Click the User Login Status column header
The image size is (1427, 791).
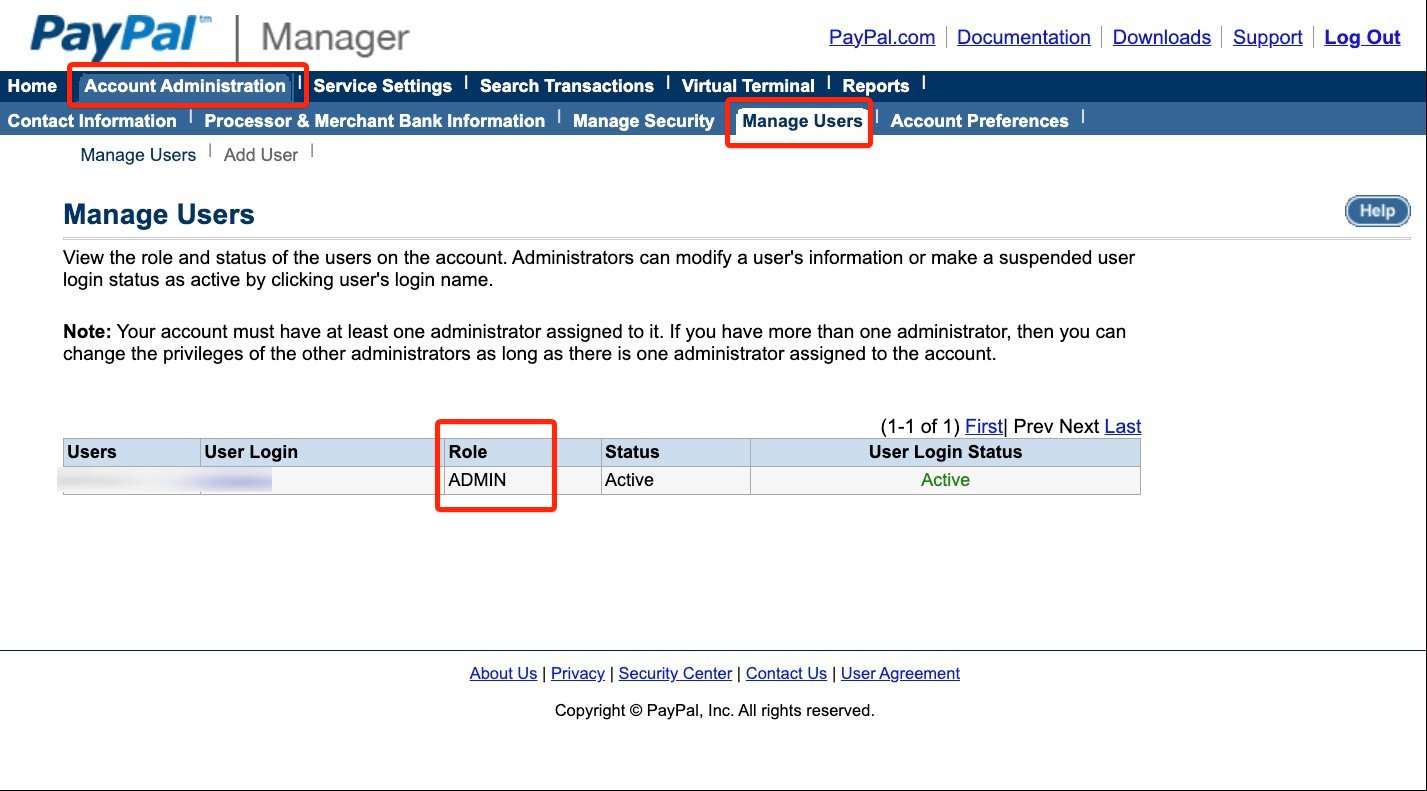[945, 452]
